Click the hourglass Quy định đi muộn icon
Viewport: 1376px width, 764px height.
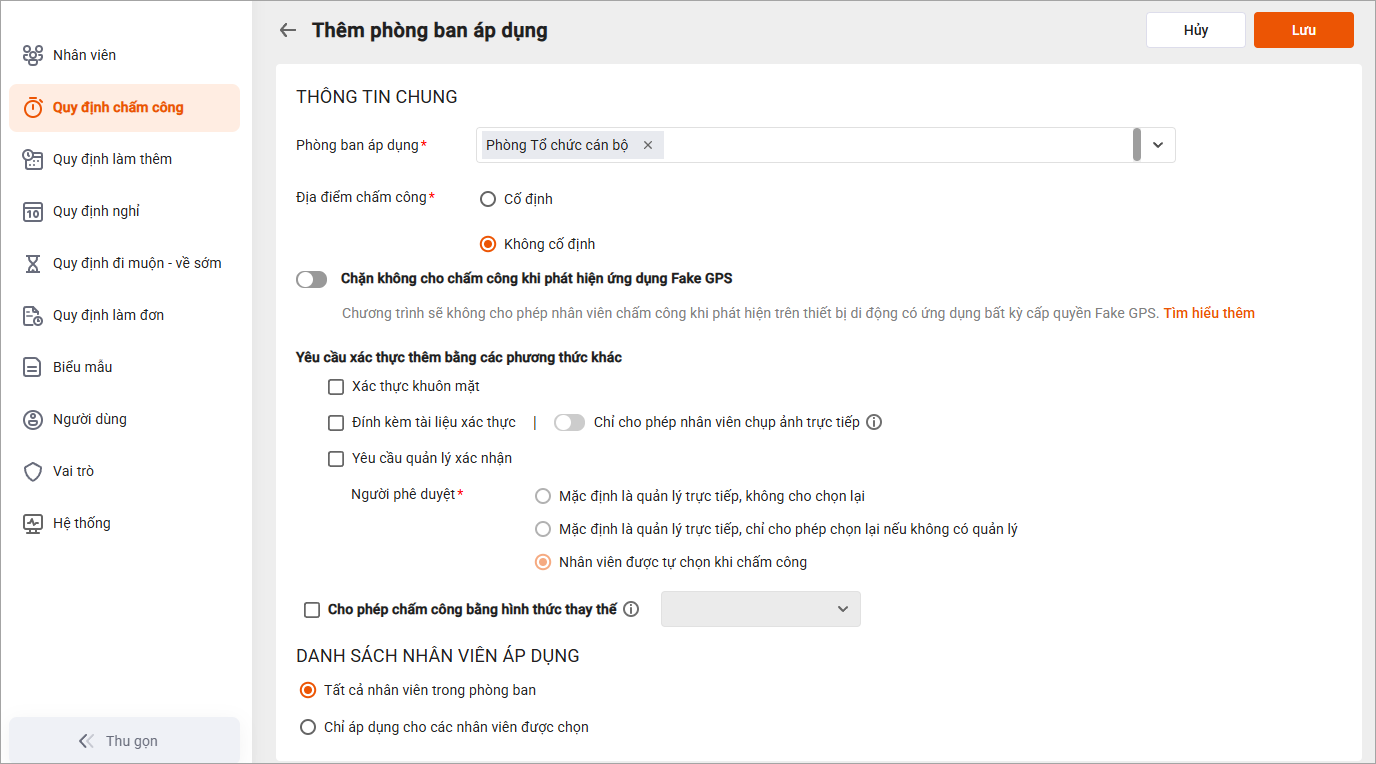click(33, 263)
